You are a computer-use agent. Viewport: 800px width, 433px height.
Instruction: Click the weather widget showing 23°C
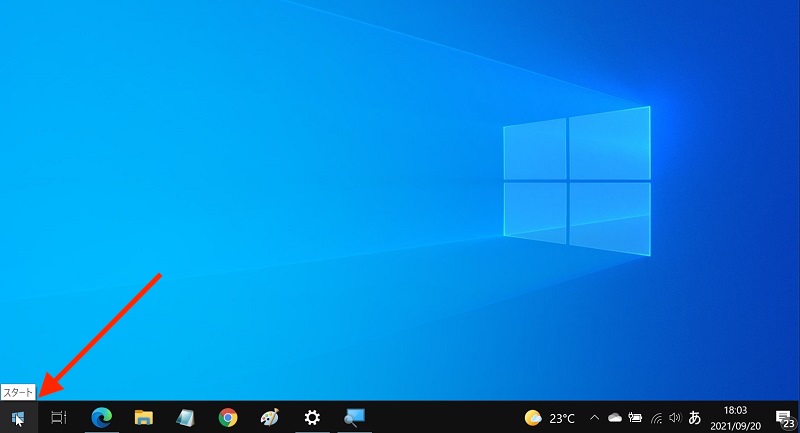[550, 417]
